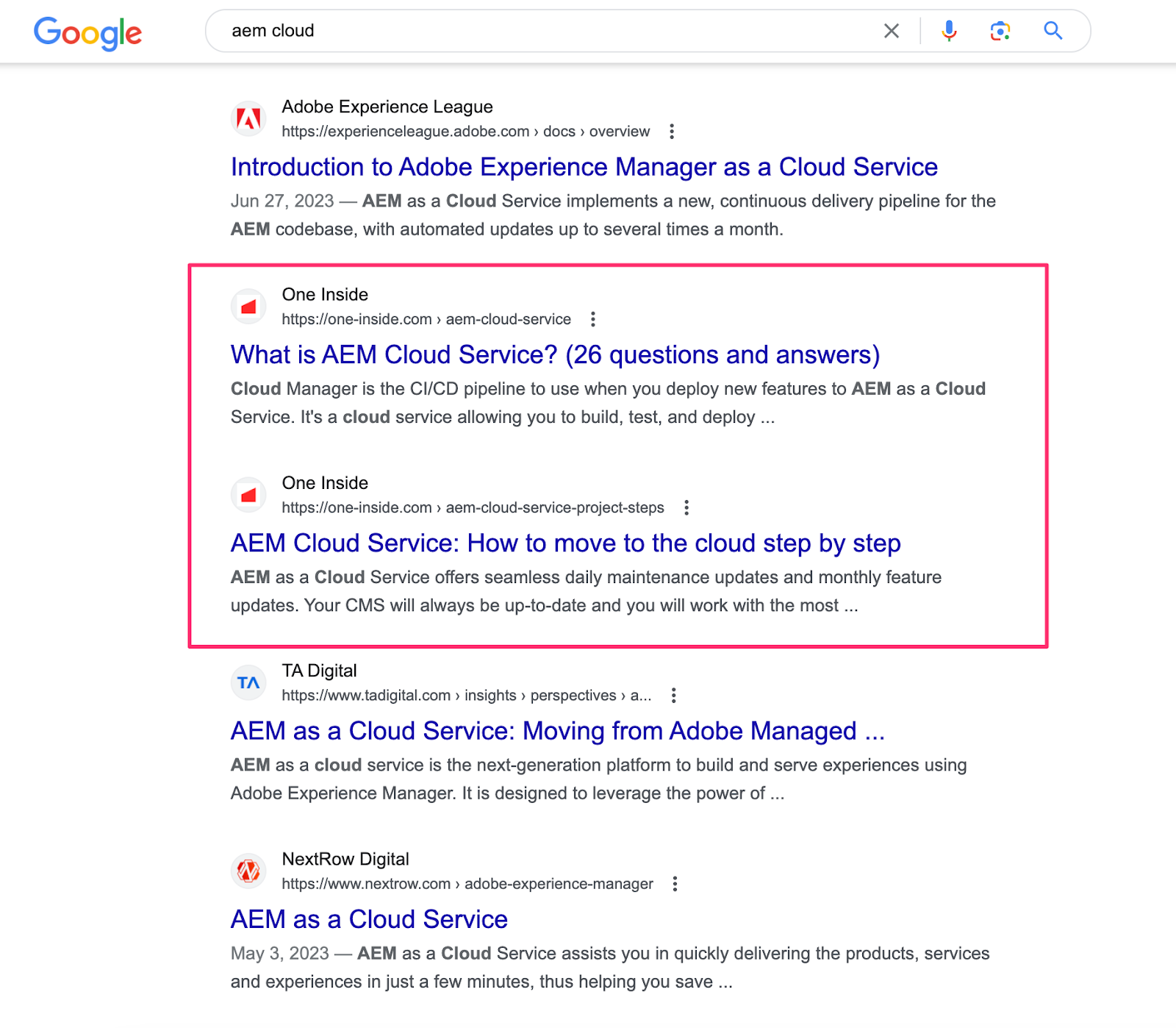Click the first One Inside favicon
The width and height of the screenshot is (1176, 1028).
(x=249, y=307)
